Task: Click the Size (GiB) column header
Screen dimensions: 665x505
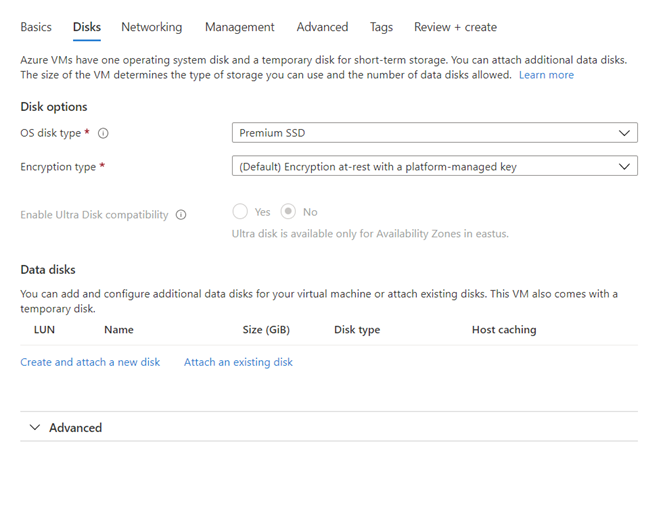Action: (x=266, y=330)
